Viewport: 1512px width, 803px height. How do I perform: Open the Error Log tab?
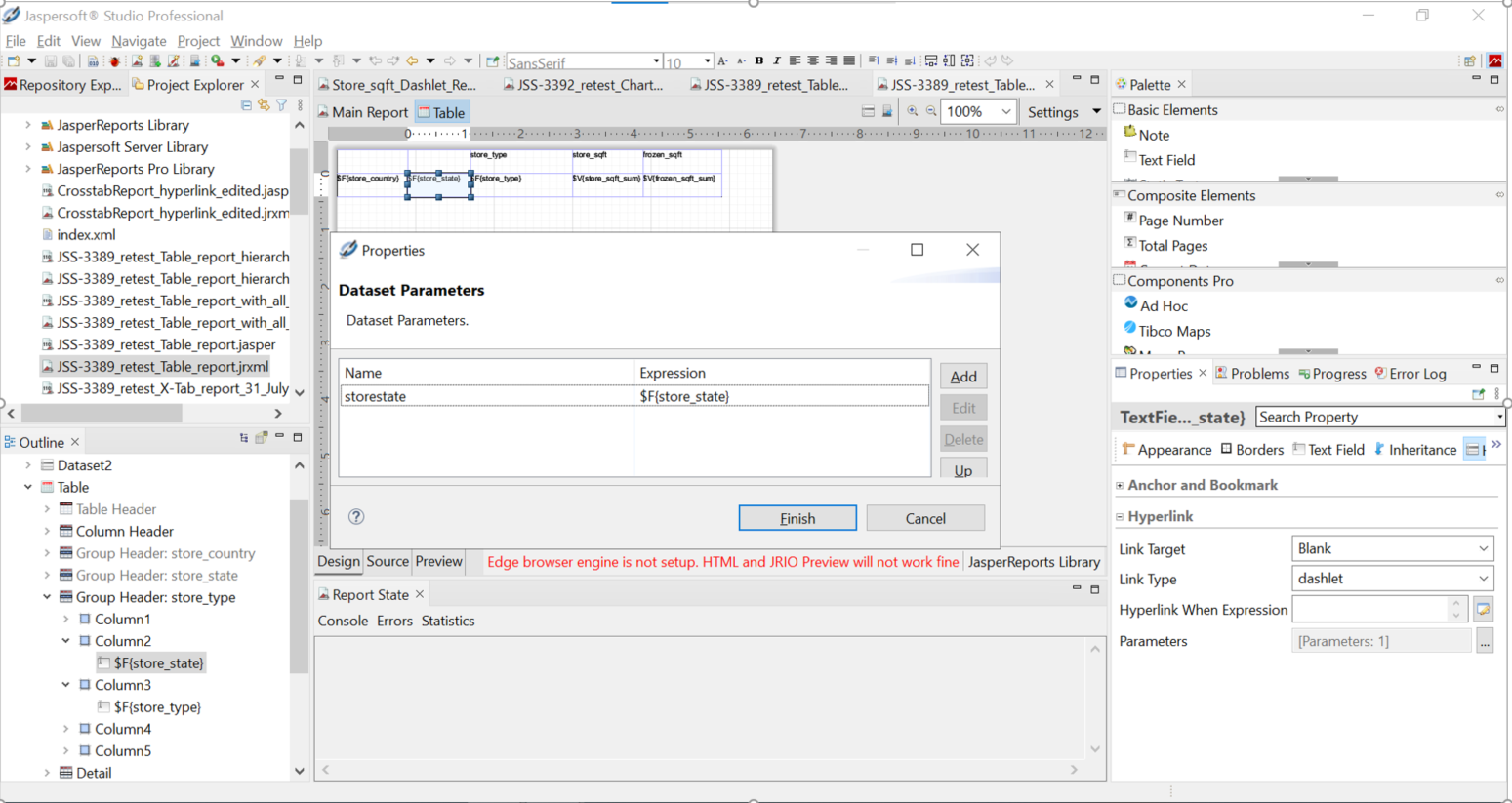click(x=1410, y=374)
